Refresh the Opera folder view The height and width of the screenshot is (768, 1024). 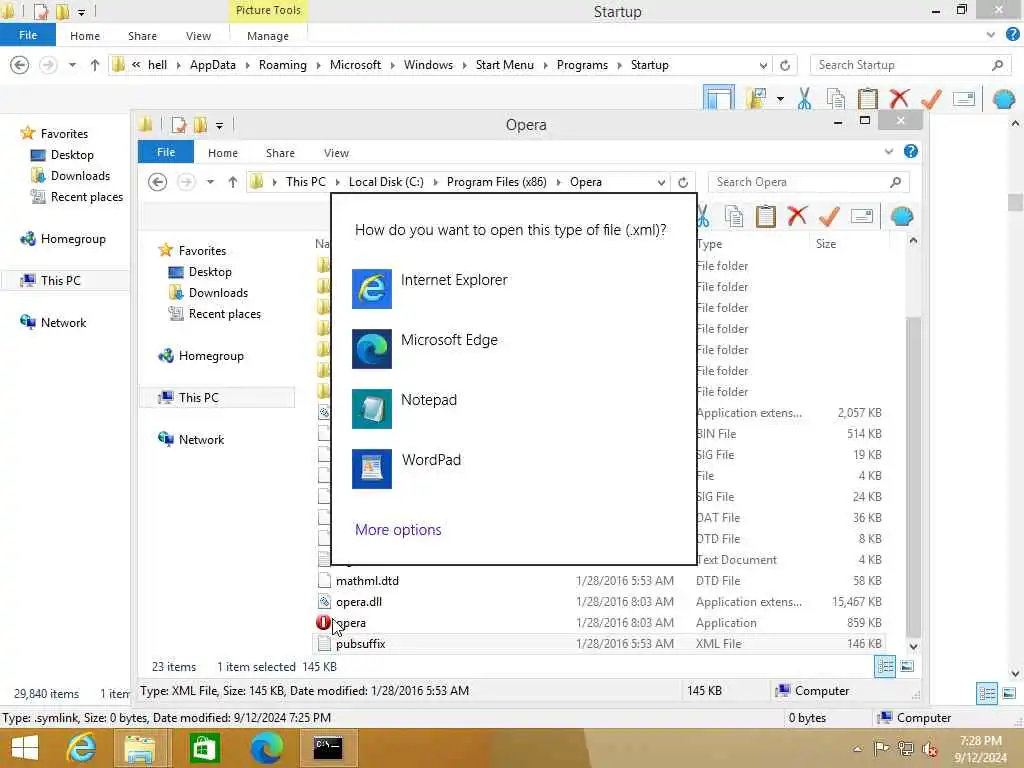[682, 183]
